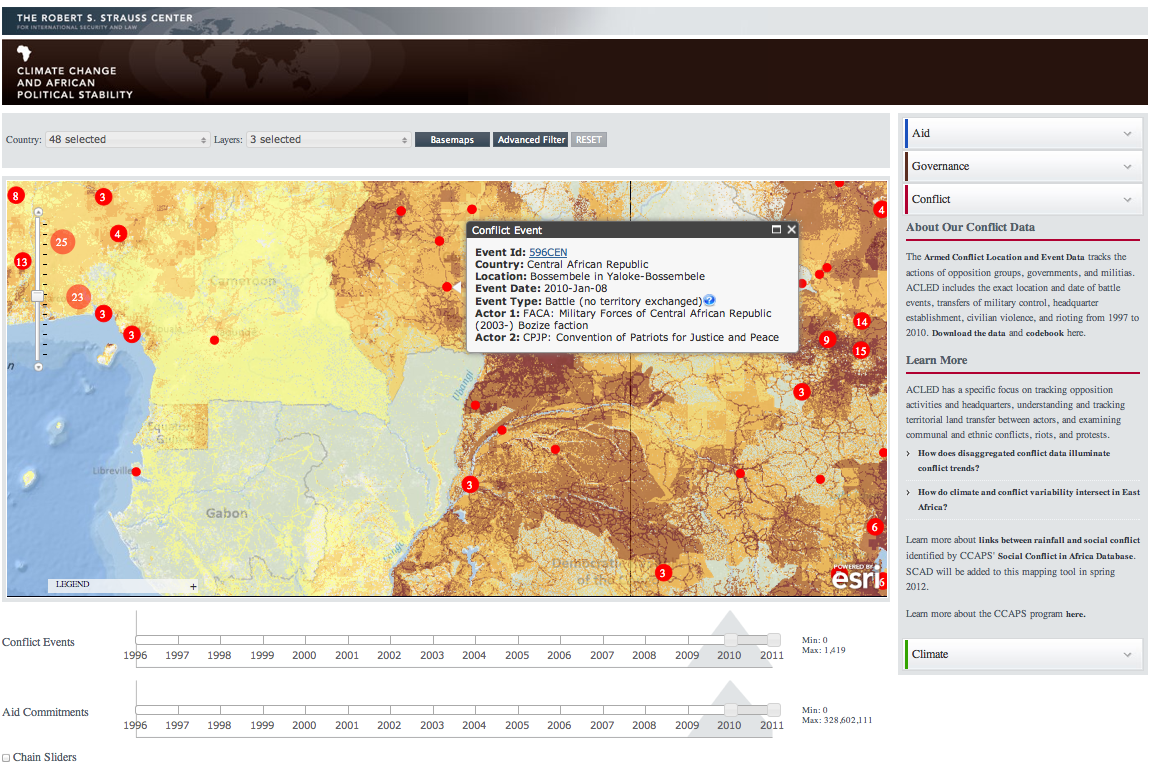Click the help icon beside Event Type

709,300
